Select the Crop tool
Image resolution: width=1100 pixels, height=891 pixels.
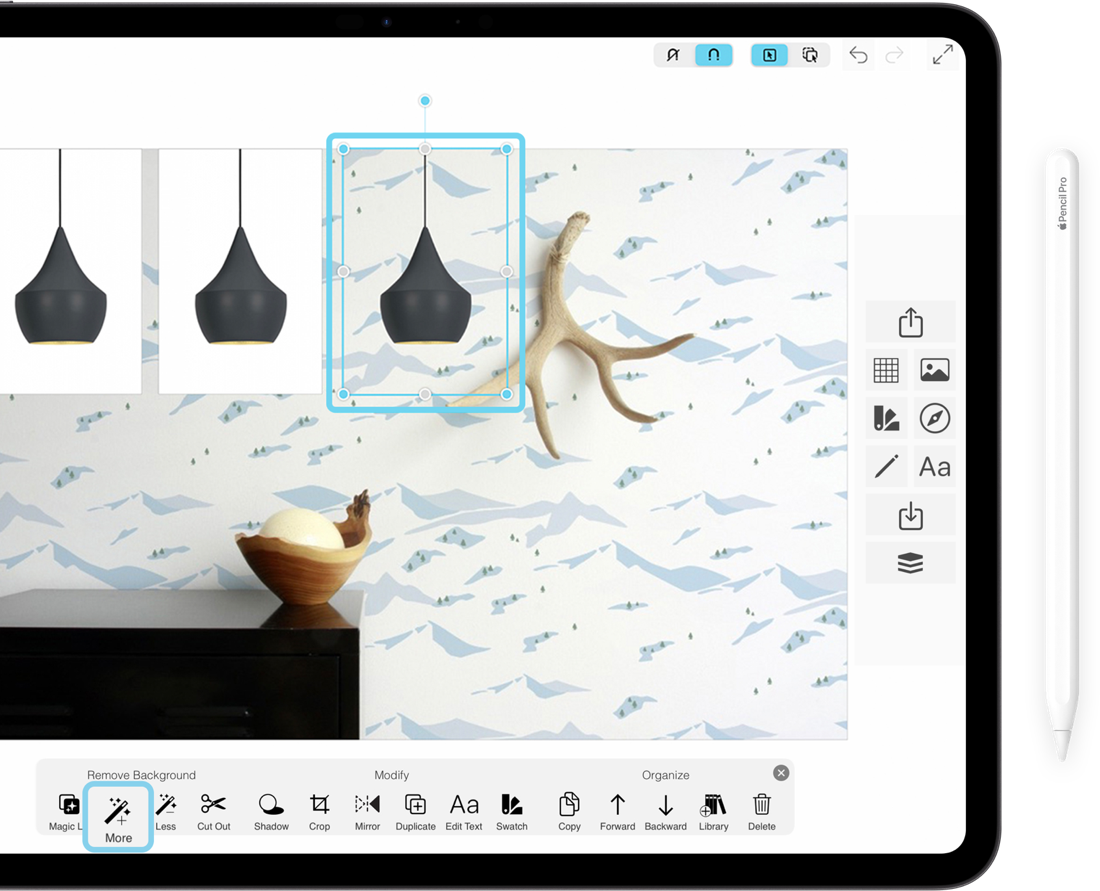tap(319, 810)
